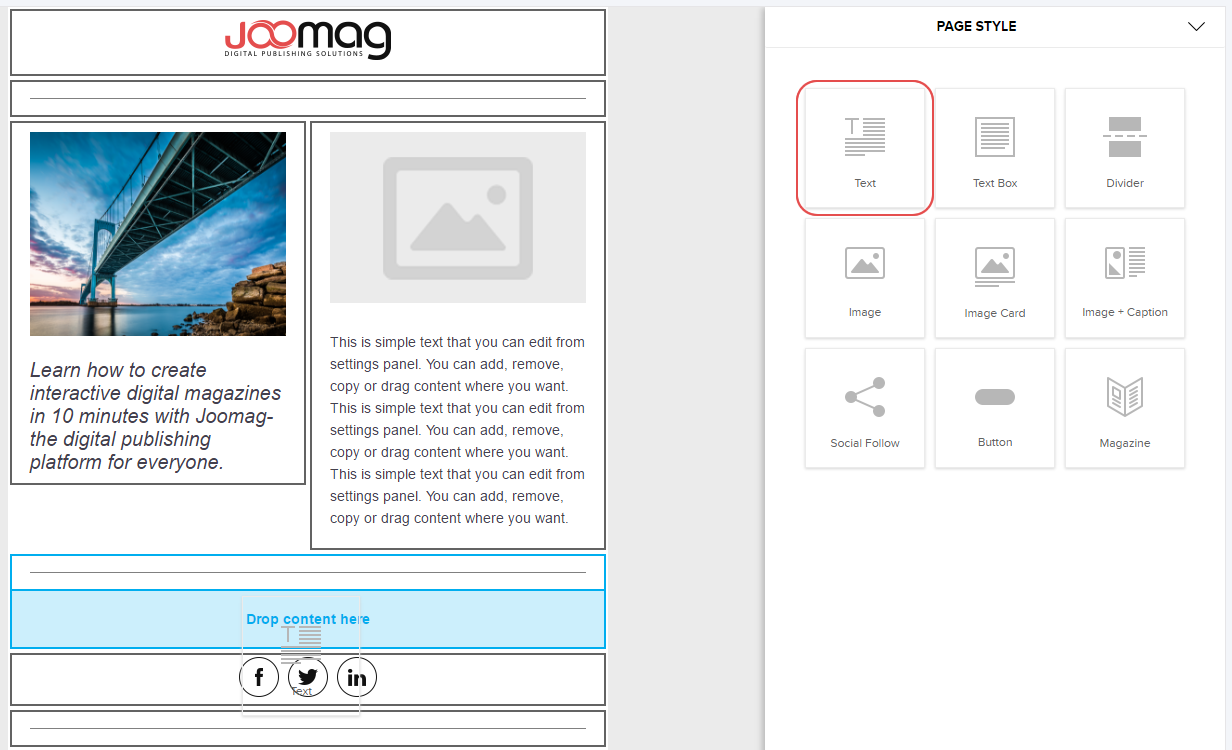The height and width of the screenshot is (750, 1232).
Task: Click the empty image placeholder
Action: coord(458,217)
